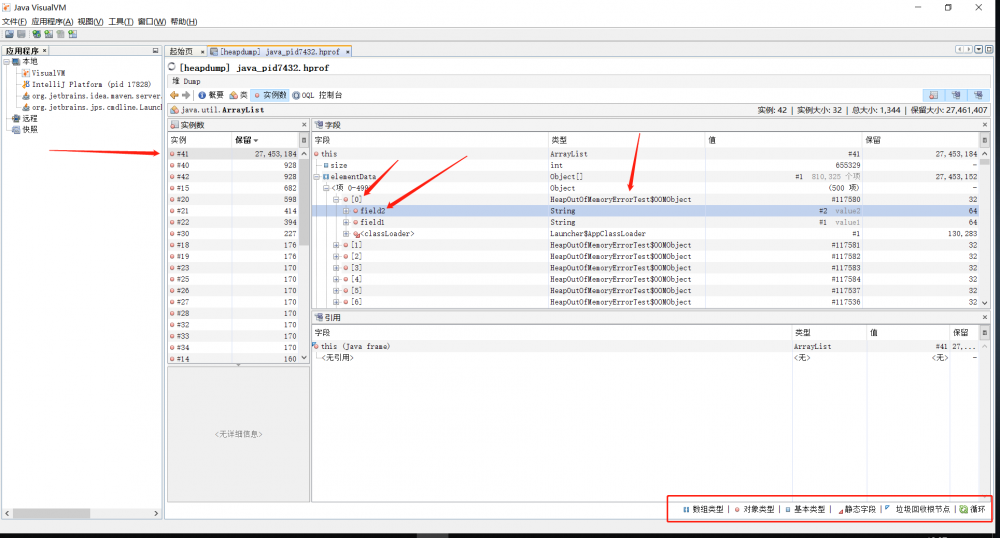Click the third main toolbar icon (green application icon)
Image resolution: width=1000 pixels, height=538 pixels.
coord(36,34)
